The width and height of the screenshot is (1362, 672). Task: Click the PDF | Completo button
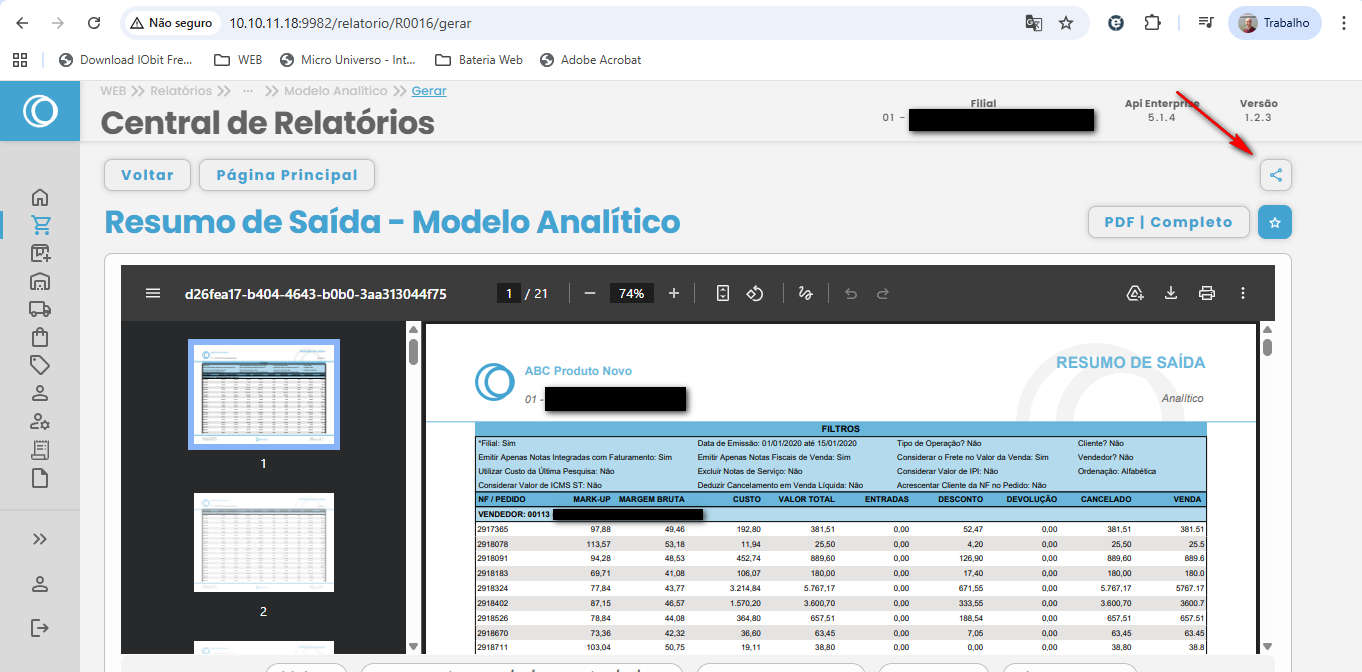tap(1168, 222)
